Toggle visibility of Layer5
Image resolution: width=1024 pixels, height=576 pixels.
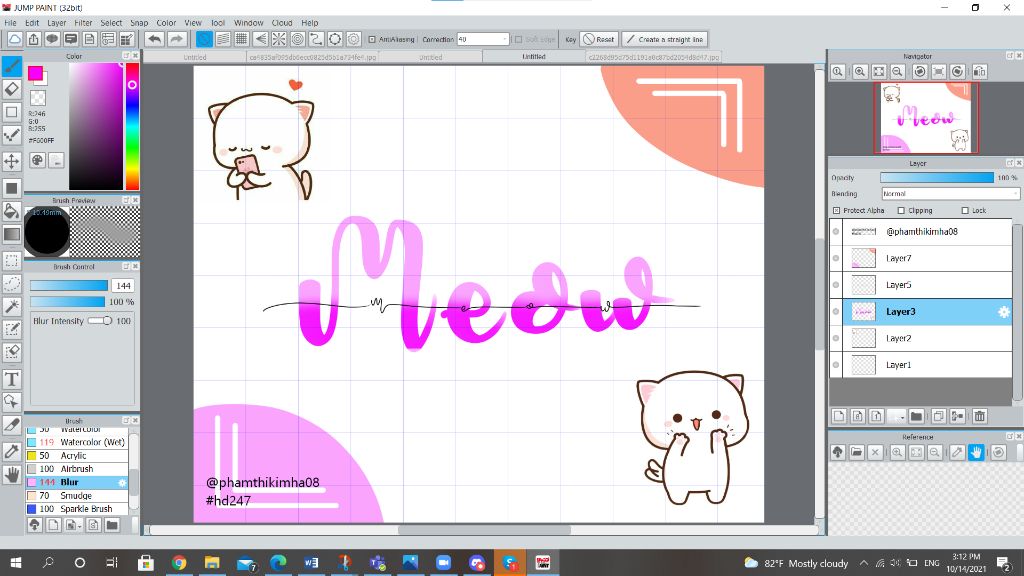click(836, 285)
